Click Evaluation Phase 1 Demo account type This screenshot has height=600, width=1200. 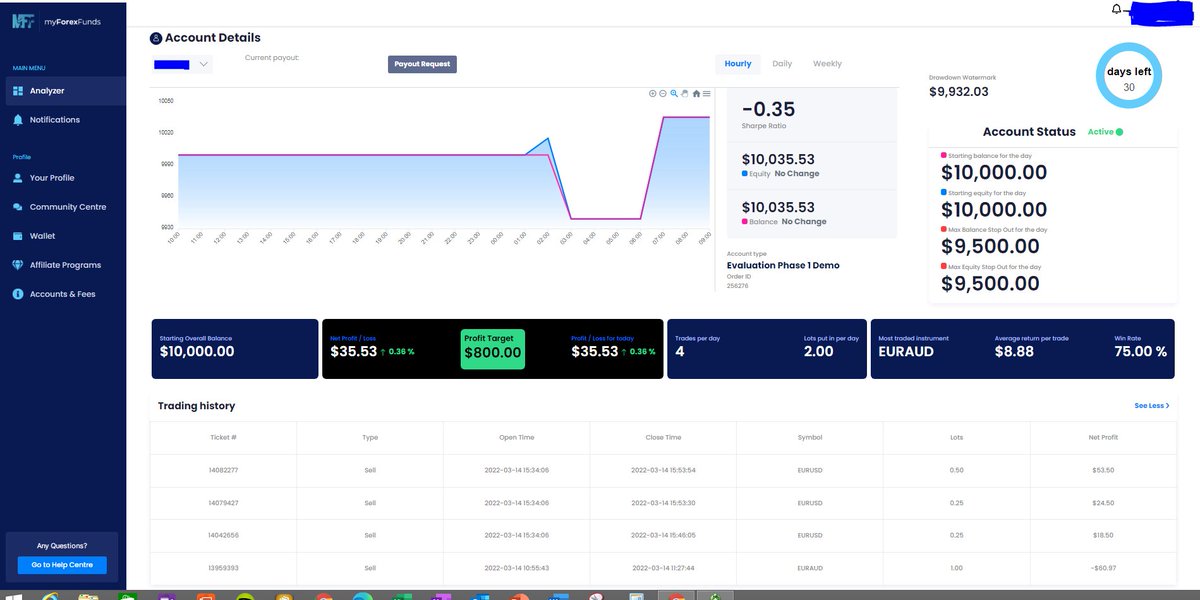pyautogui.click(x=783, y=265)
